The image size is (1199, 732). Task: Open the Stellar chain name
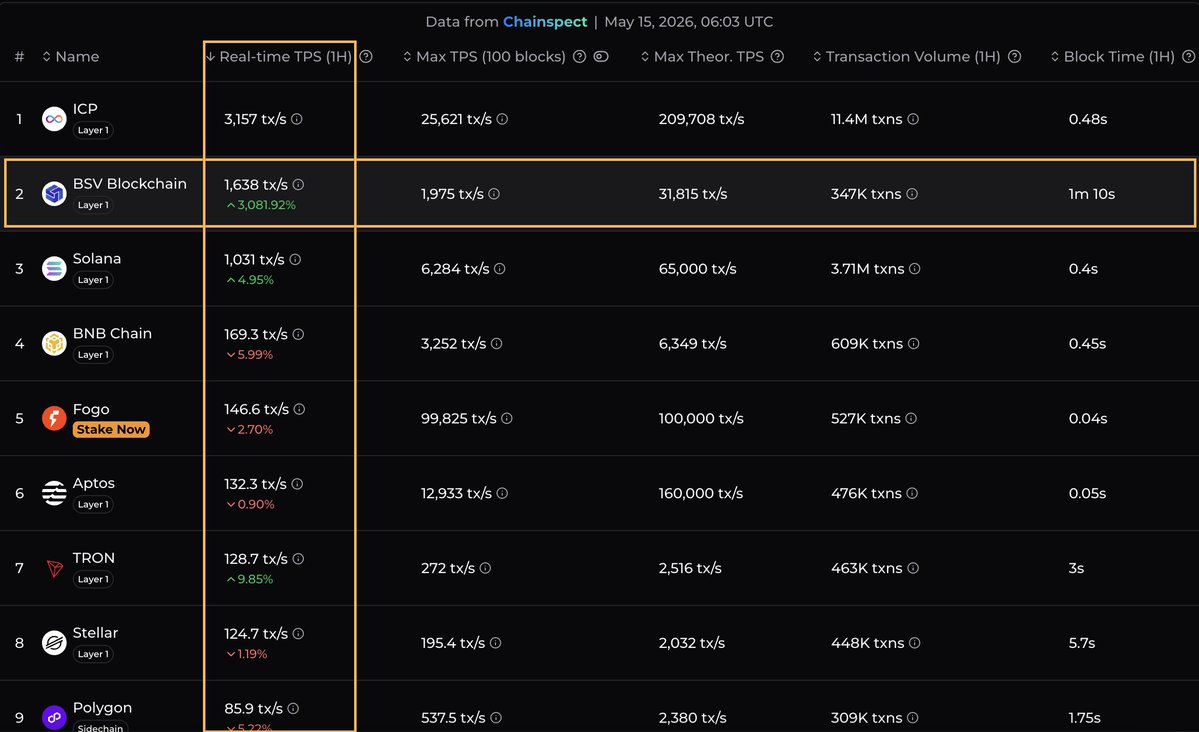(96, 633)
